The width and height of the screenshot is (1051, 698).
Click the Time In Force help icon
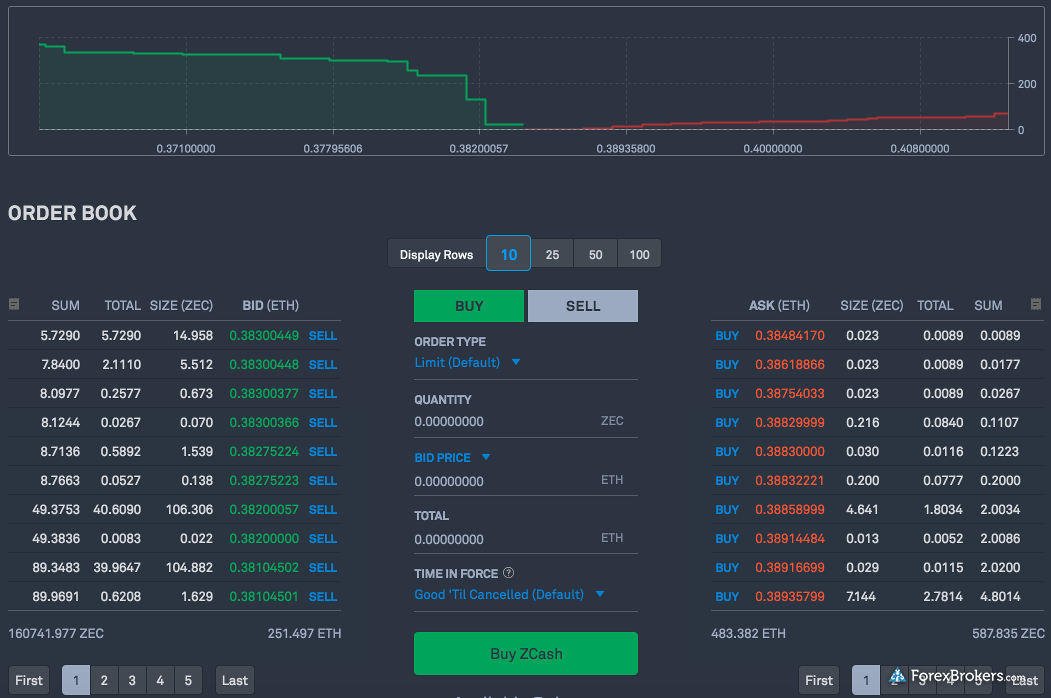509,573
